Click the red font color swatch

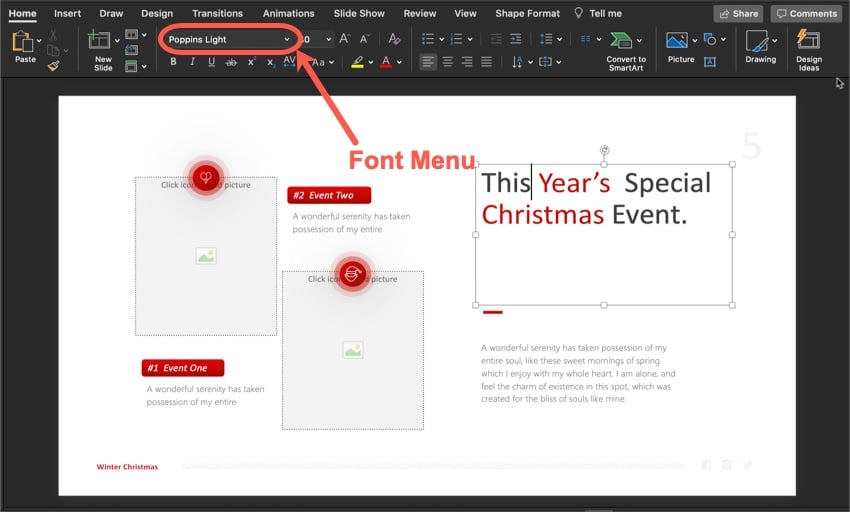385,62
